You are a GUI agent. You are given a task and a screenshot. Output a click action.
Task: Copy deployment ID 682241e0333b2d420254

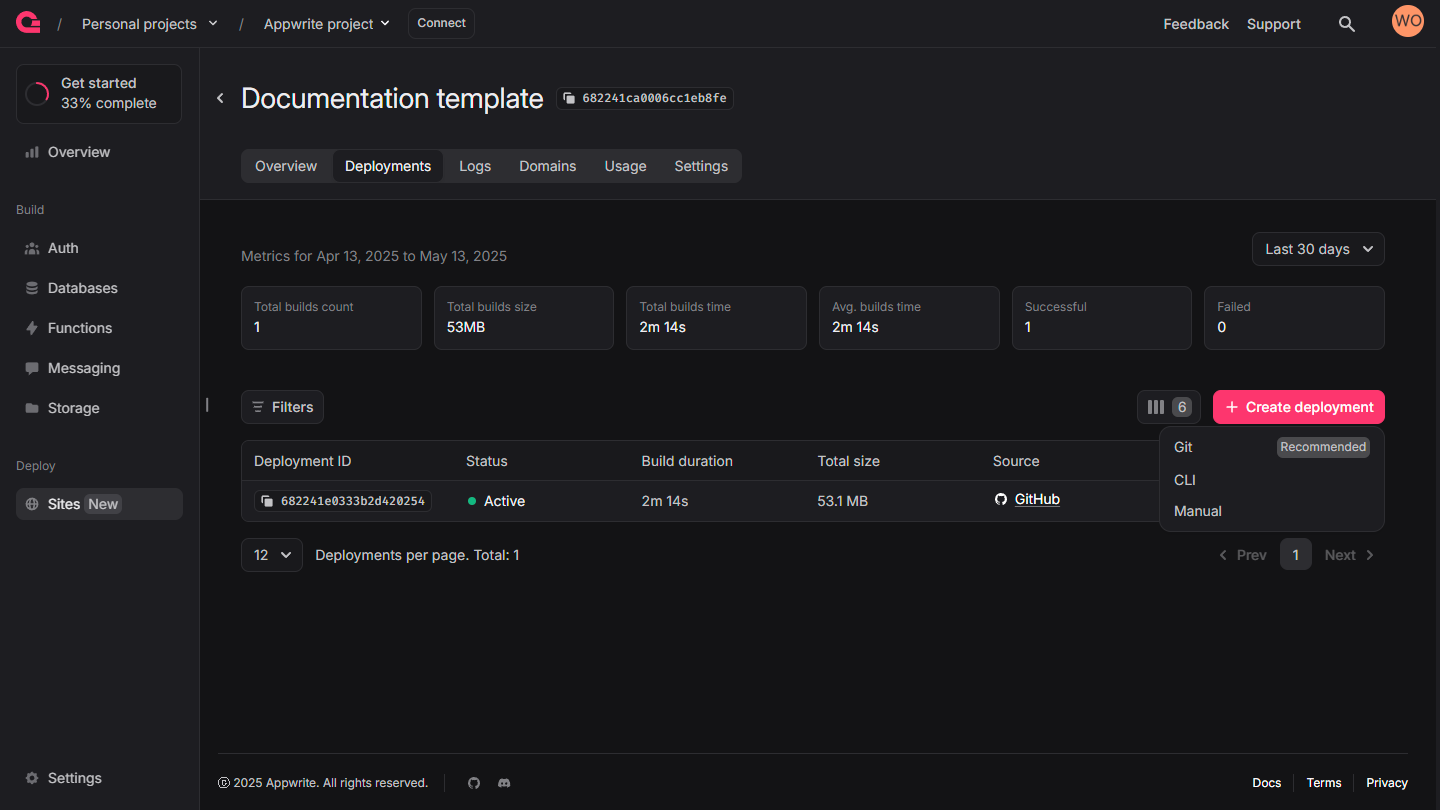(343, 501)
